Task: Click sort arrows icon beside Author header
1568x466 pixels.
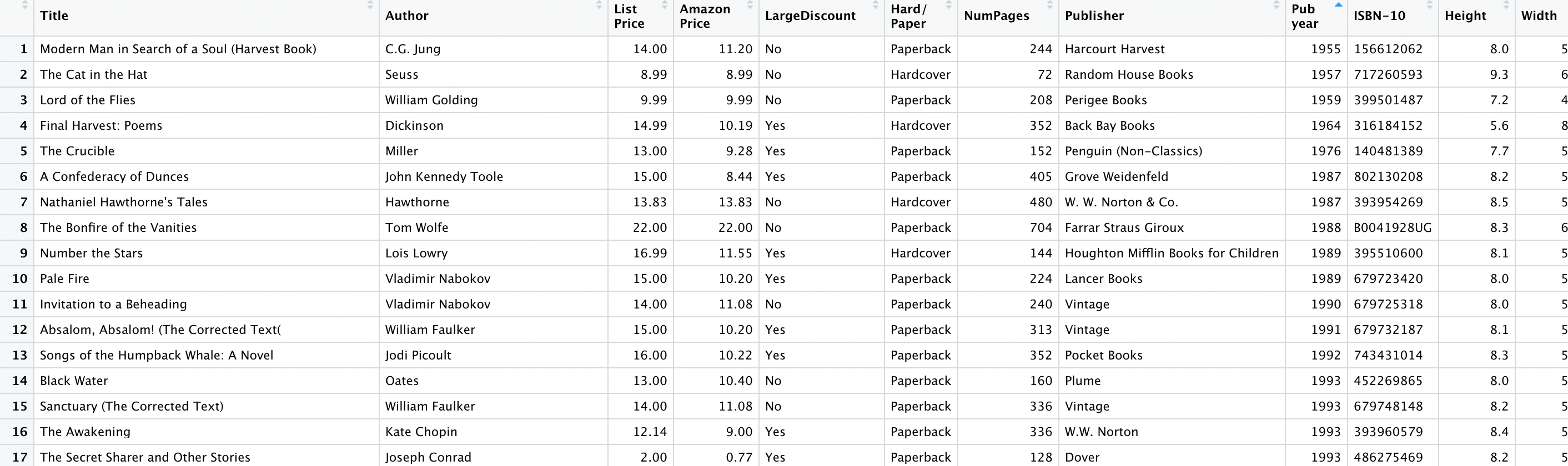Action: coord(599,5)
